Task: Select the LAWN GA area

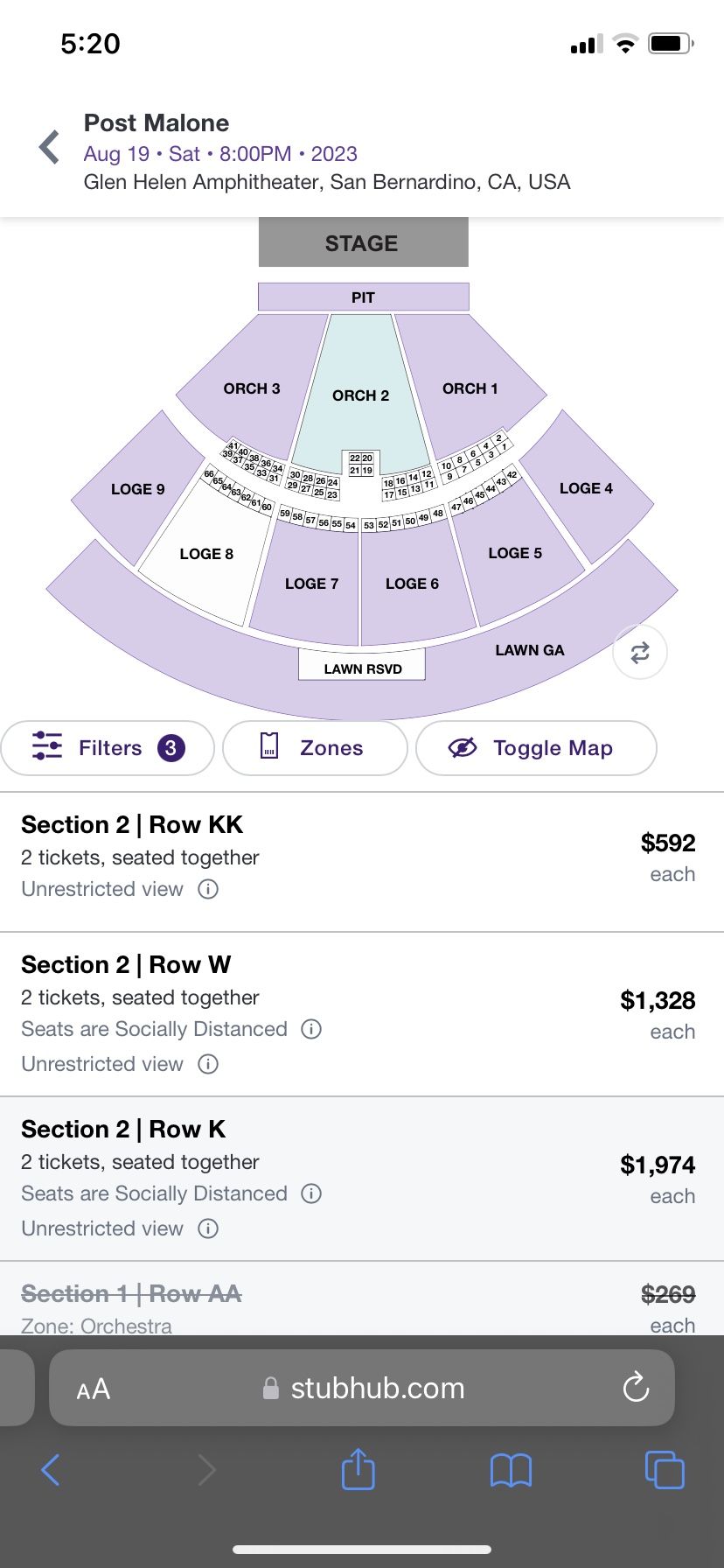Action: [530, 650]
